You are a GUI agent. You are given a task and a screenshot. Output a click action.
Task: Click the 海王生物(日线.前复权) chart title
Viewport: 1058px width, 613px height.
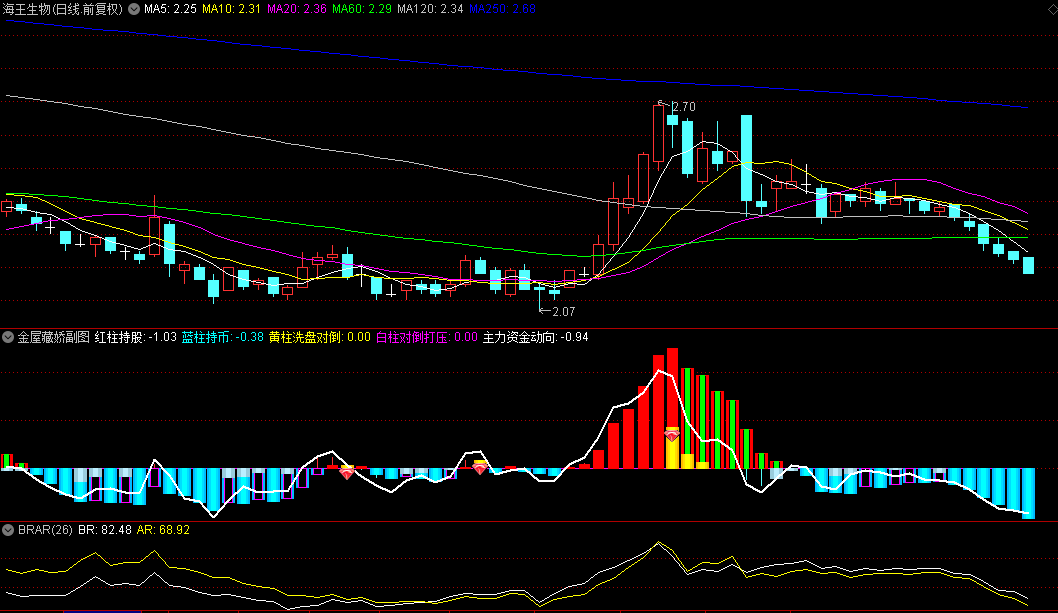(63, 9)
